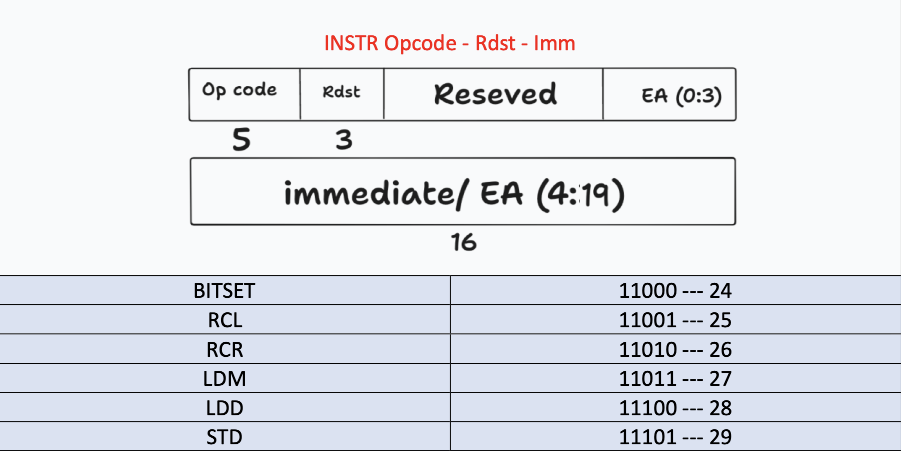
Task: Click the 11000 --- 24 opcode cell
Action: (676, 291)
